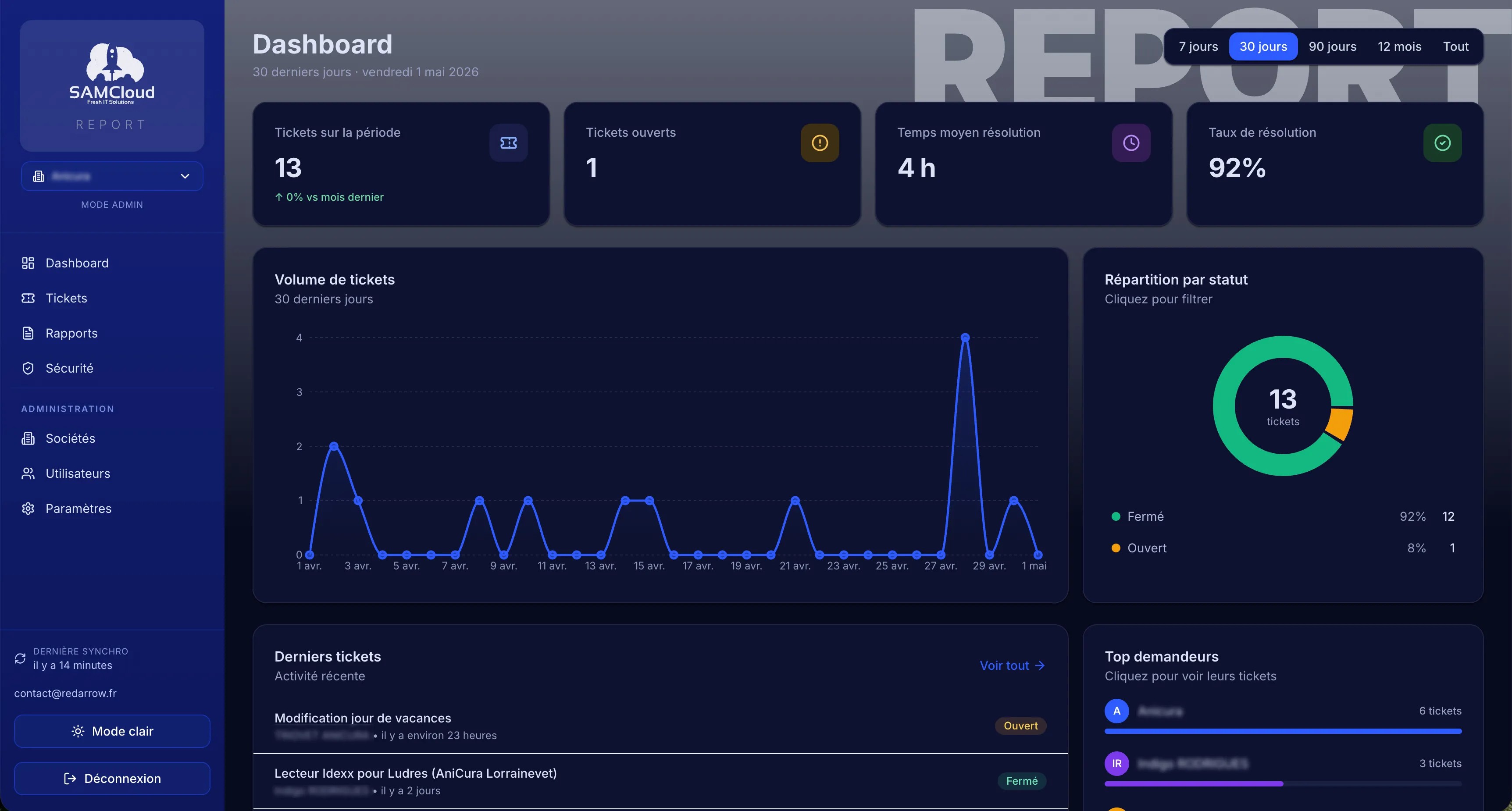Click the clock icon in Temps moyen résolution card
Viewport: 1512px width, 811px height.
[x=1131, y=142]
